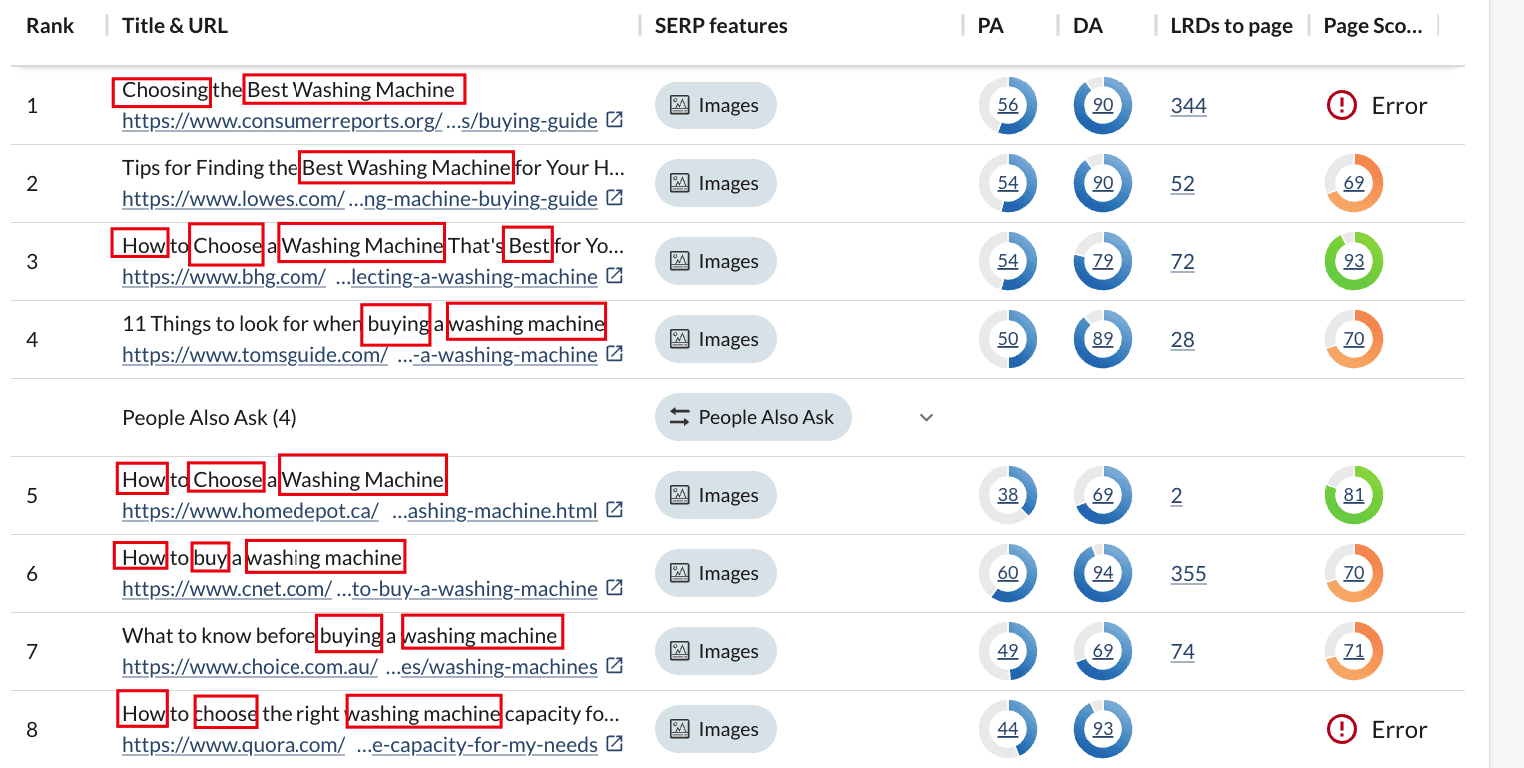Sort results by the PA column header
The height and width of the screenshot is (768, 1524).
pyautogui.click(x=990, y=25)
